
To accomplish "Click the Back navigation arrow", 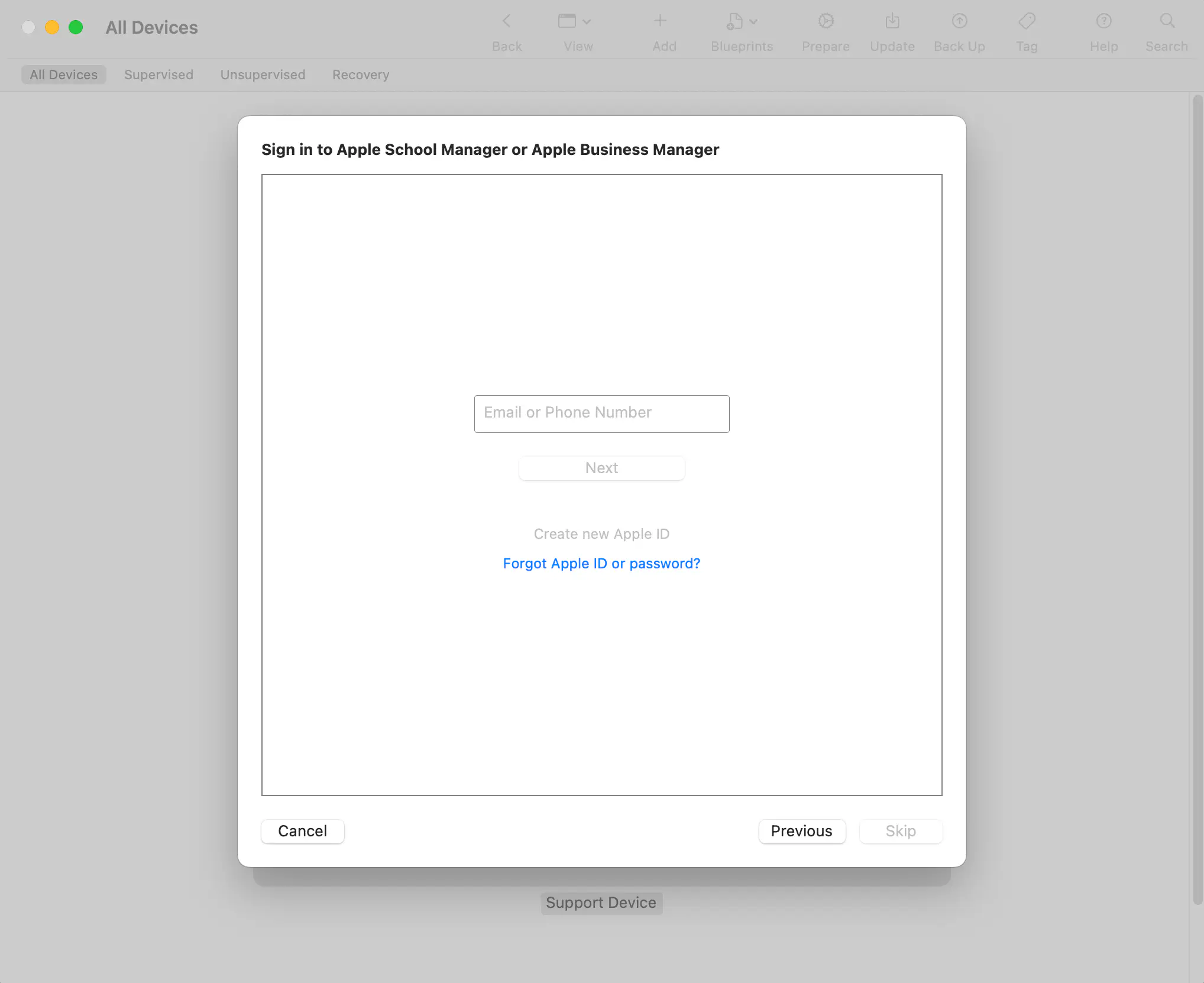I will (506, 21).
